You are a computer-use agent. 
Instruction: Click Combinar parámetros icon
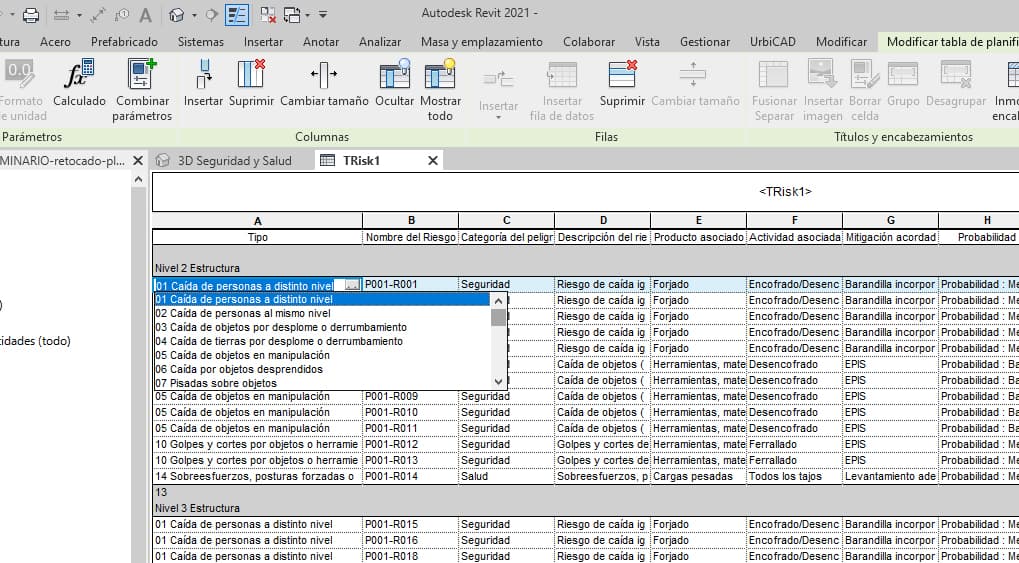[142, 73]
